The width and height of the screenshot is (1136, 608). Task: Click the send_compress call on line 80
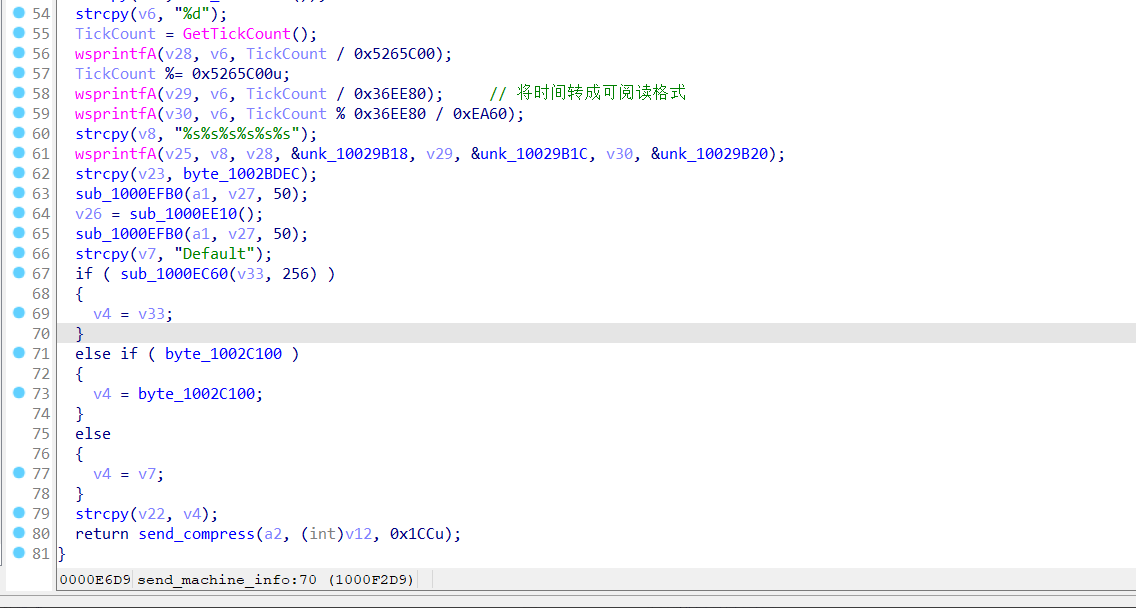(196, 533)
